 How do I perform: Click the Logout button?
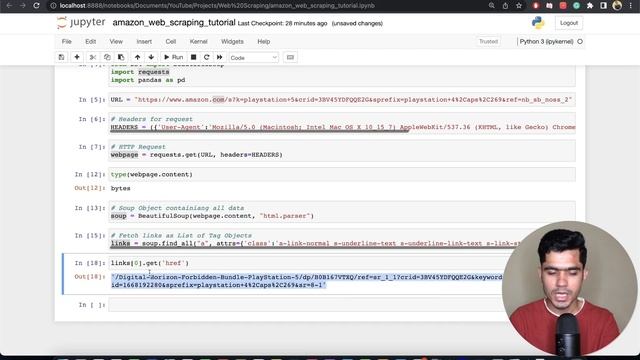click(569, 23)
